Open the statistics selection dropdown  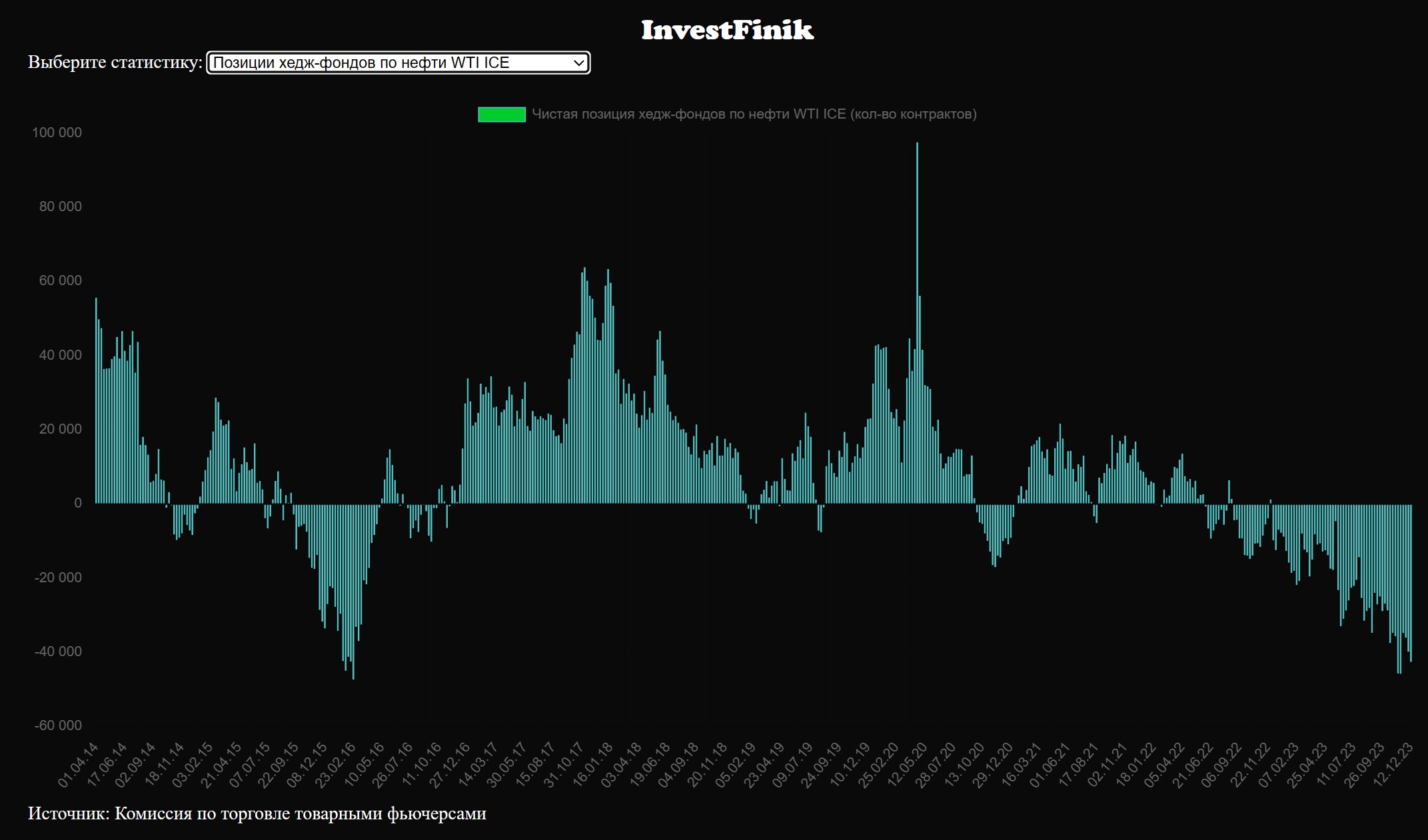(x=398, y=63)
